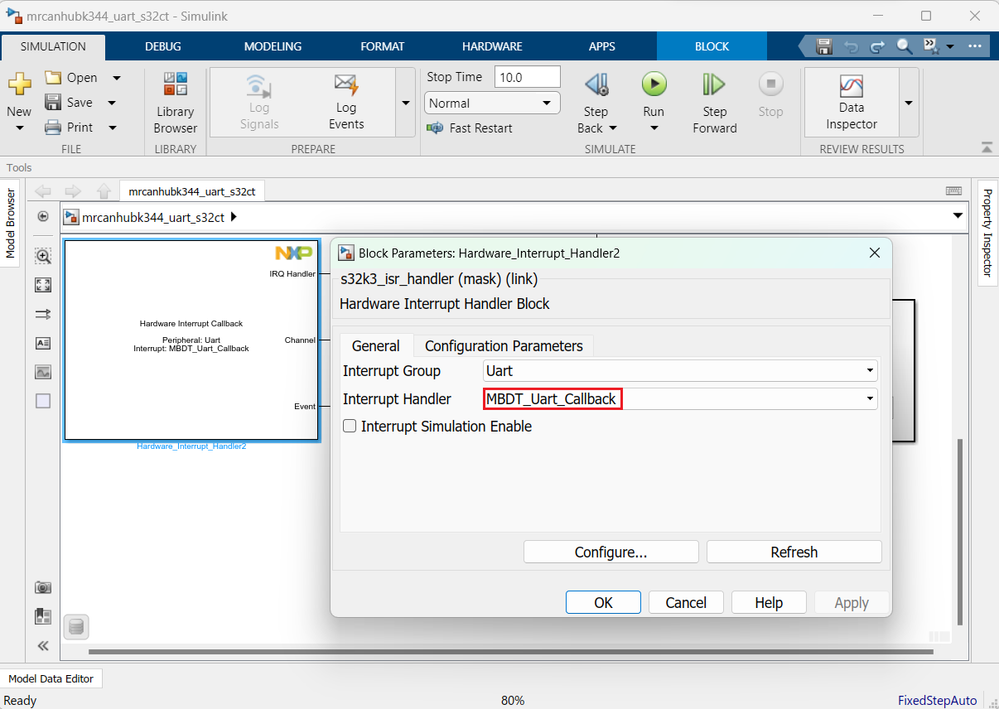Screen dimensions: 999x709
Task: Click the up to parent arrow
Action: pos(104,191)
